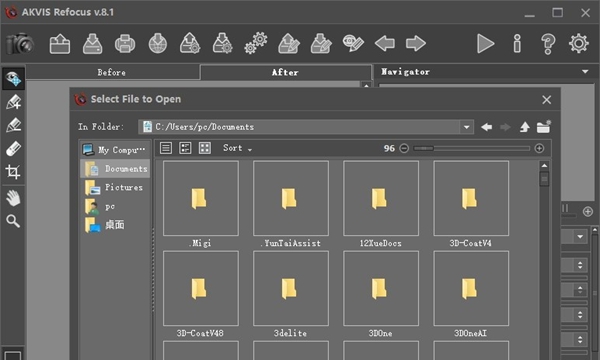Screen dimensions: 600x360
Task: Select the quick preview eye tool
Action: [x=13, y=79]
